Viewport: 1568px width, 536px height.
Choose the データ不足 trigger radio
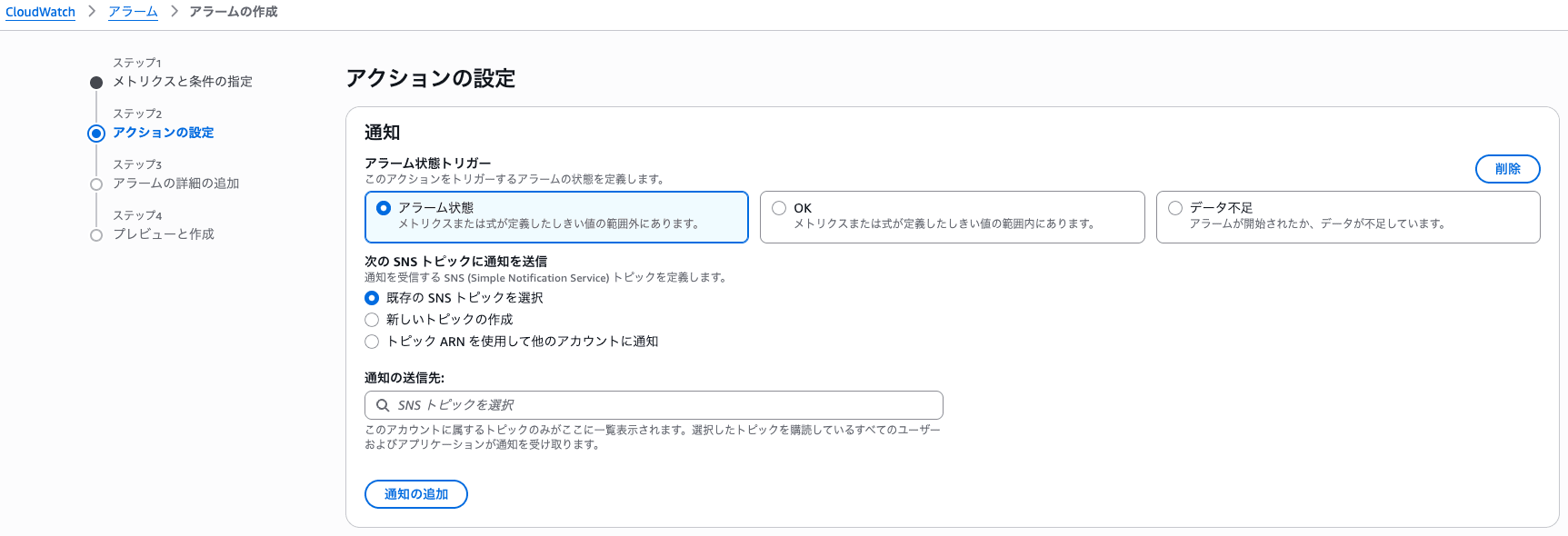[x=1175, y=208]
